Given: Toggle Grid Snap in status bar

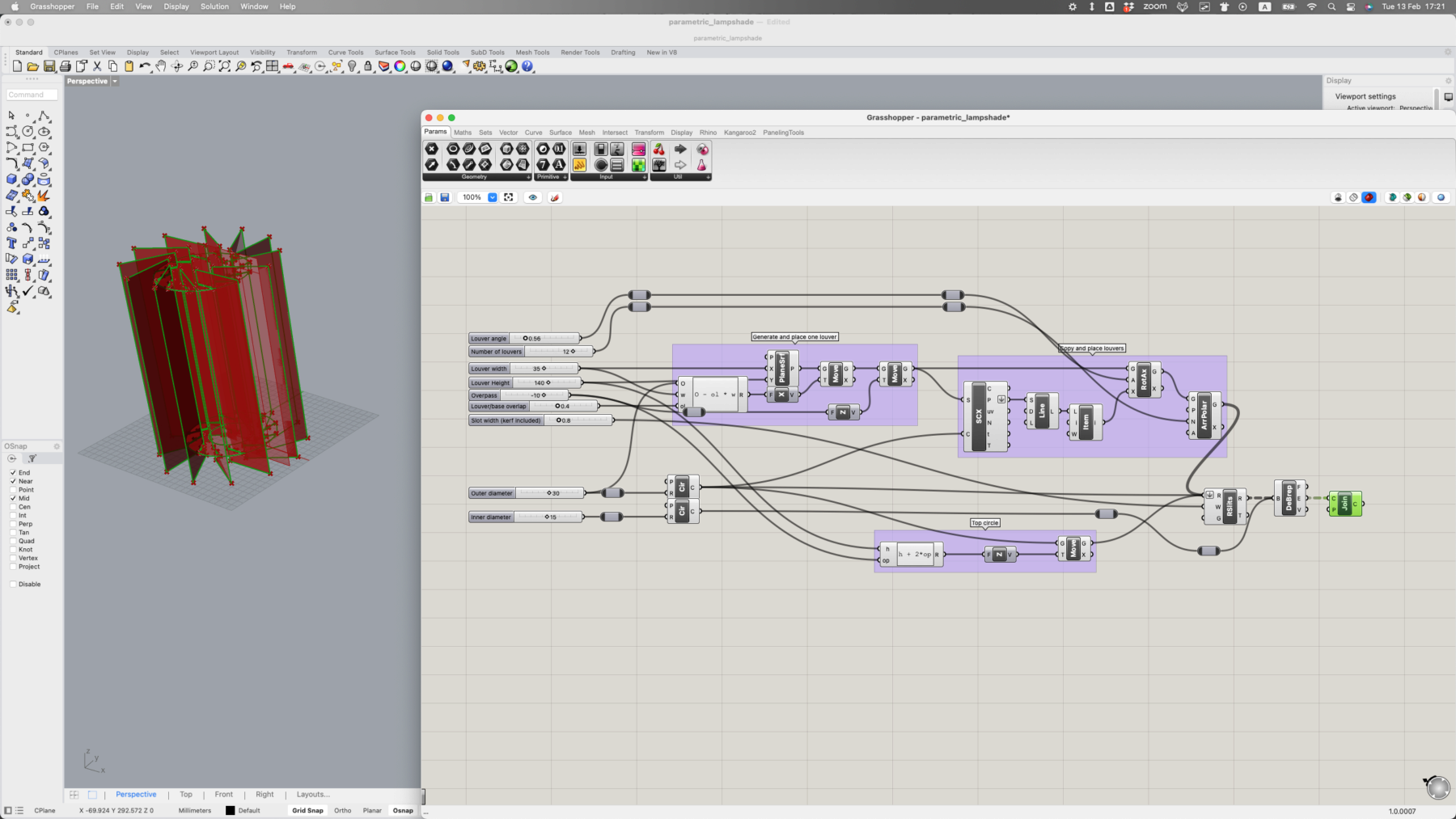Looking at the screenshot, I should tap(307, 810).
